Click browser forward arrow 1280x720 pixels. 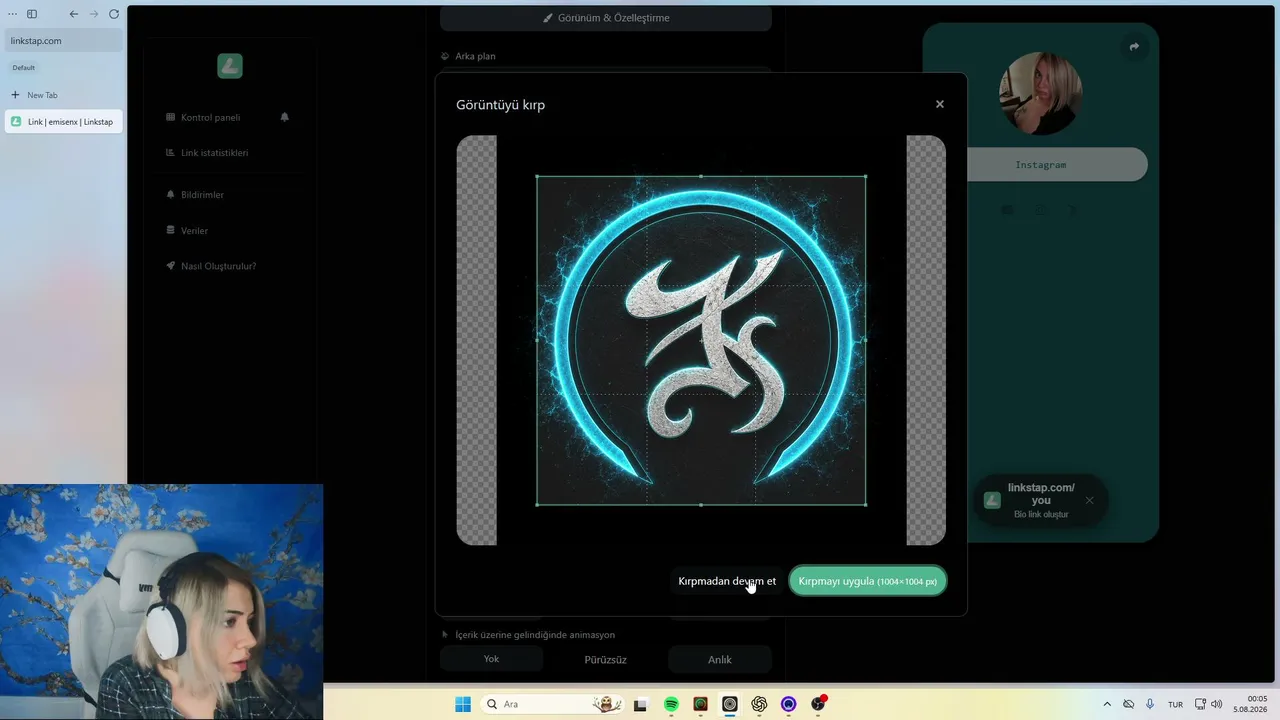click(93, 14)
